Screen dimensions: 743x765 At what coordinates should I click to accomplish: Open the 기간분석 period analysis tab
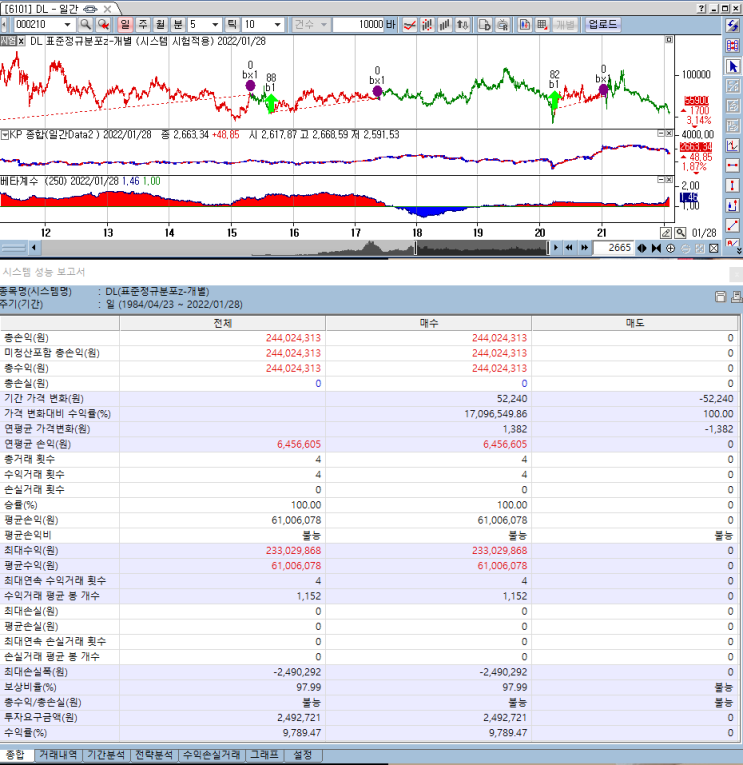click(106, 755)
